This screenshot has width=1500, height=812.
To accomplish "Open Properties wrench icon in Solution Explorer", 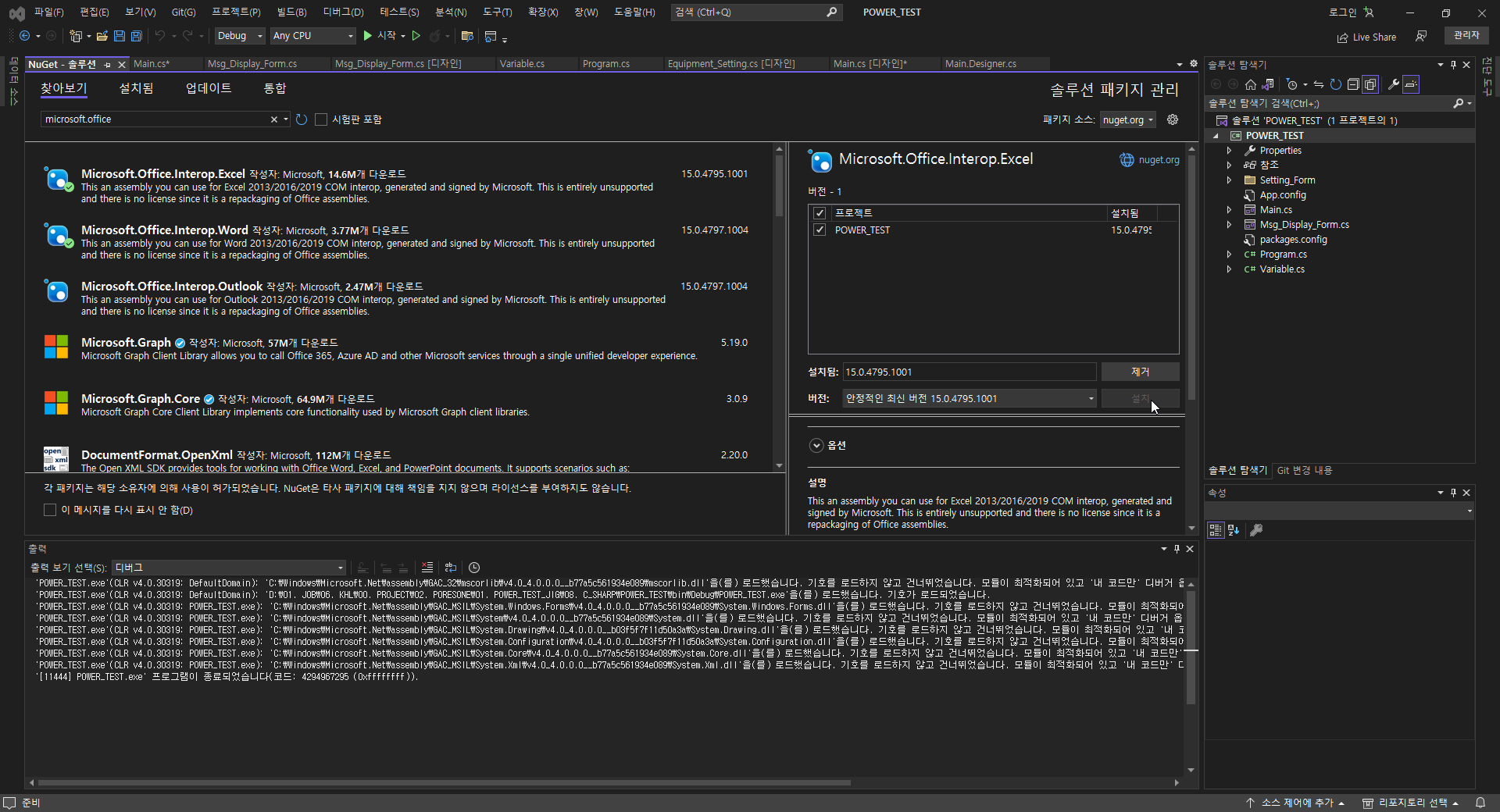I will pos(1394,84).
